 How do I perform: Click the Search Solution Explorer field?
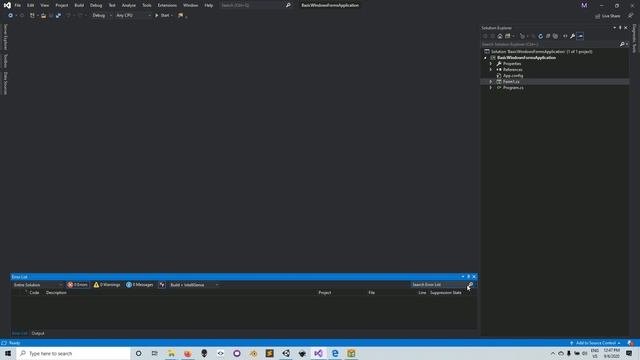tap(549, 44)
